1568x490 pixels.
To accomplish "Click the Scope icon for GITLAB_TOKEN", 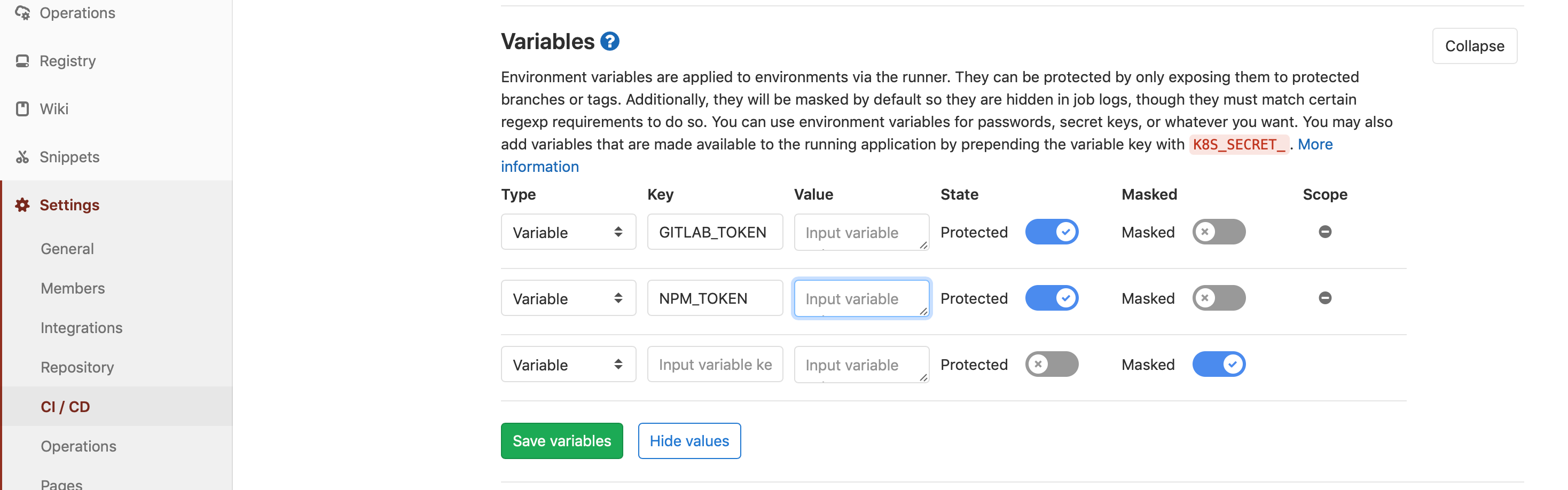I will (1325, 231).
